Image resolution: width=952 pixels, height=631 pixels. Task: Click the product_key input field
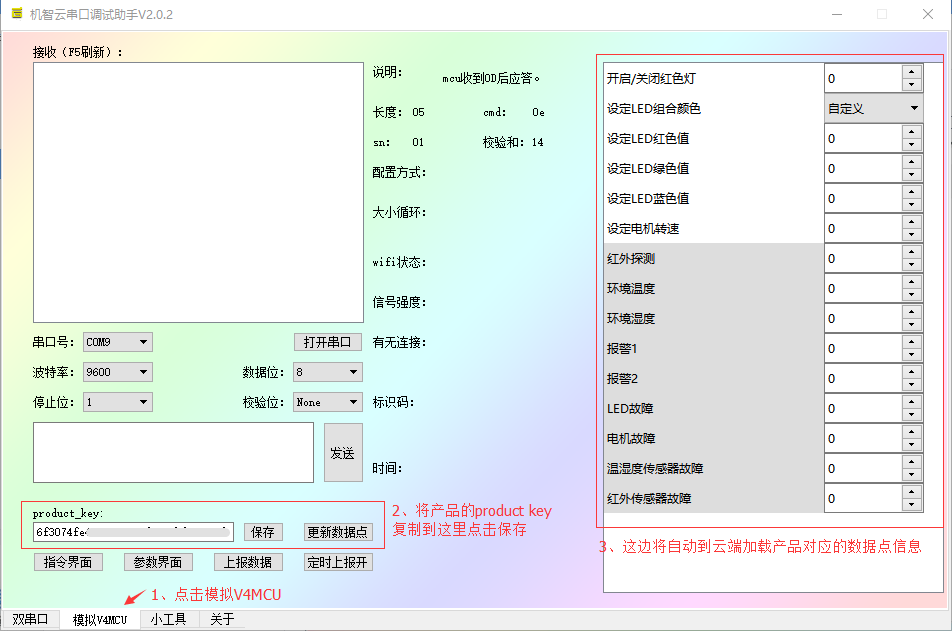tap(130, 531)
